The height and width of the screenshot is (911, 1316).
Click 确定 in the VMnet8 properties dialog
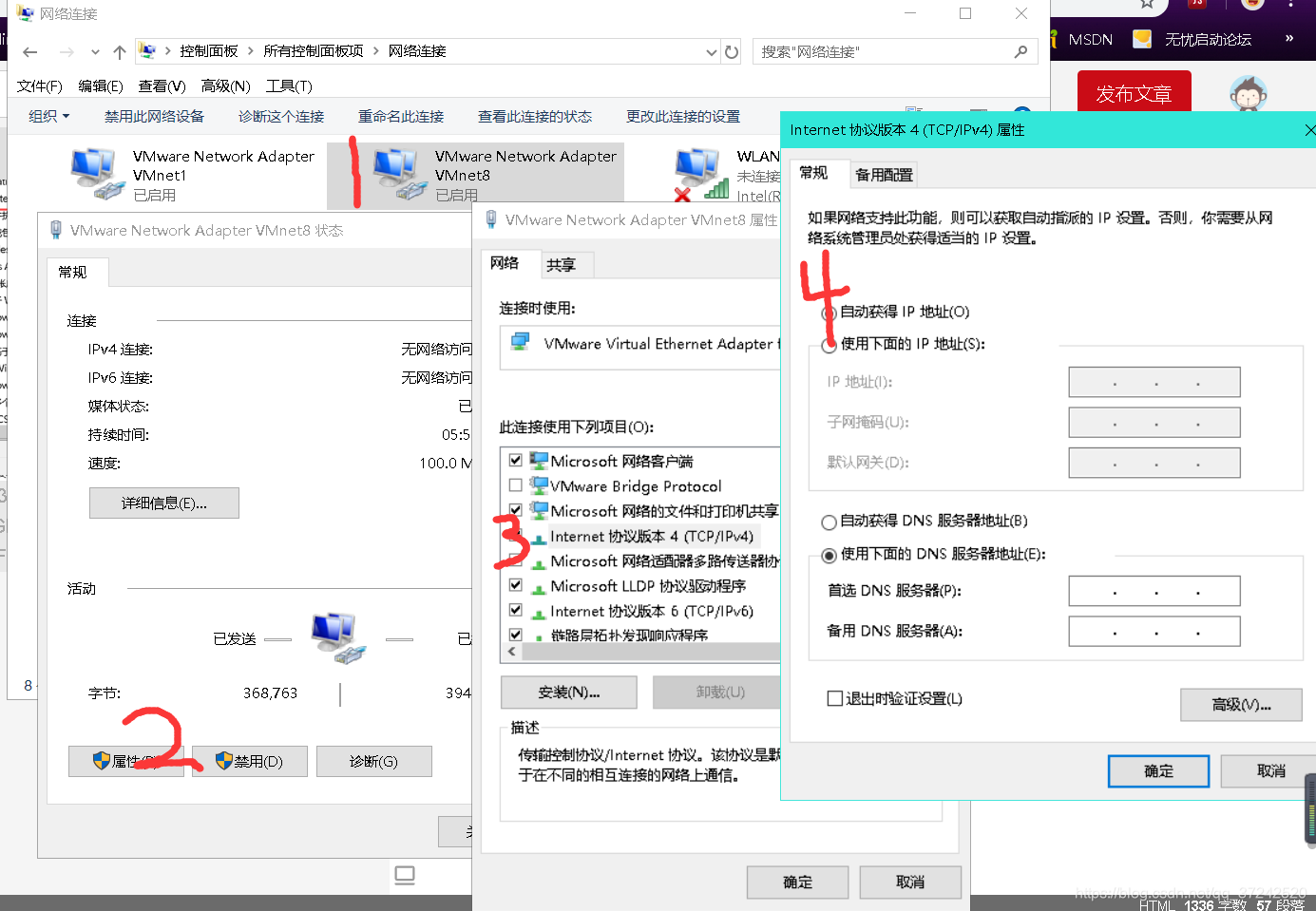click(x=797, y=883)
